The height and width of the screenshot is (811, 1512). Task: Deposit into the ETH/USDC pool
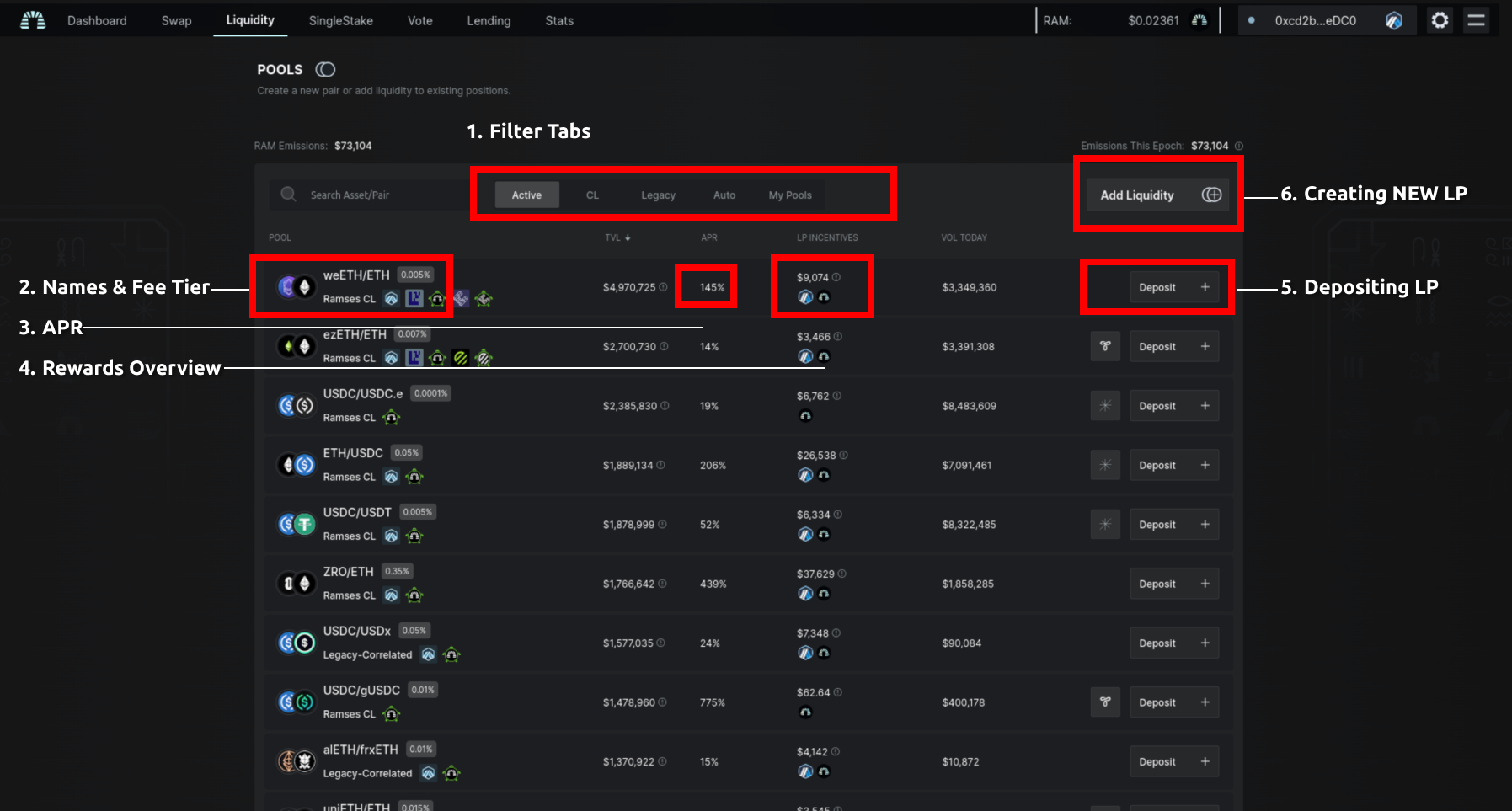1174,465
